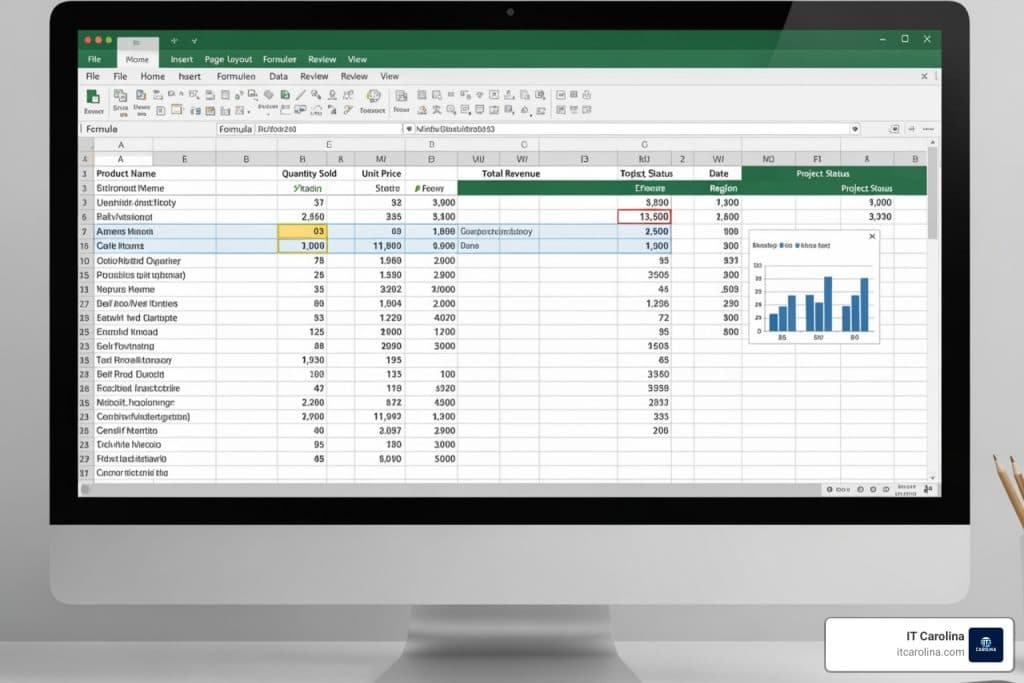Switch to the Page Layout ribbon tab
The image size is (1024, 683).
228,59
